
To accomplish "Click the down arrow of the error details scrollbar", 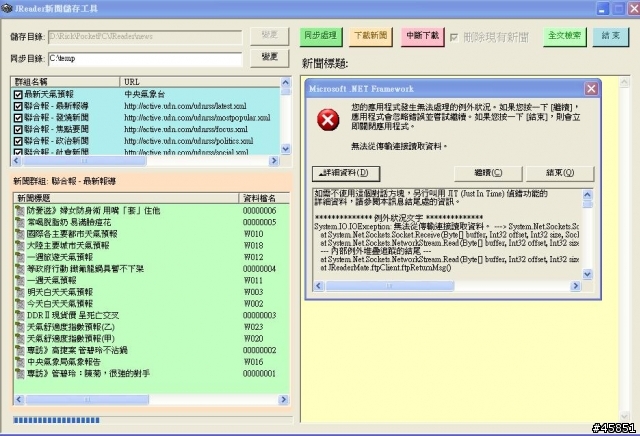I will click(587, 274).
